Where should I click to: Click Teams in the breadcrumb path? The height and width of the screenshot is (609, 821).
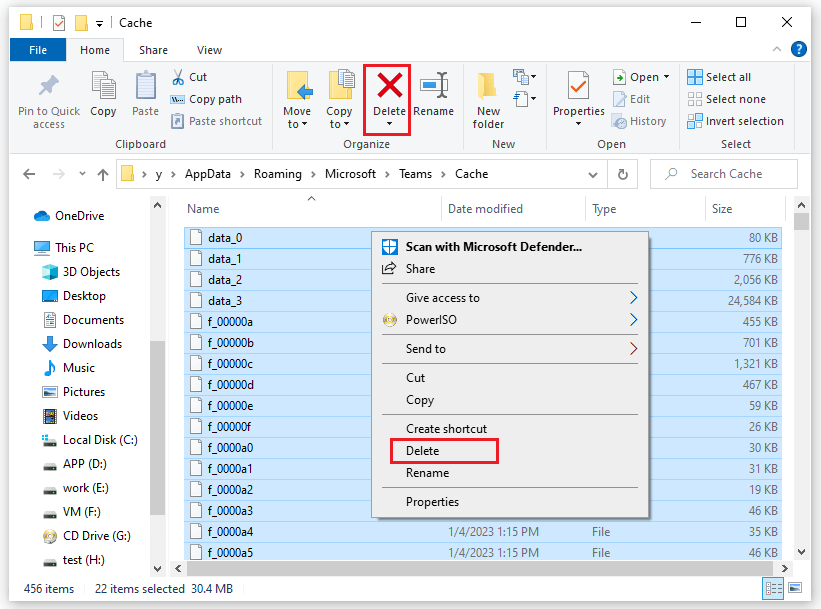[415, 174]
